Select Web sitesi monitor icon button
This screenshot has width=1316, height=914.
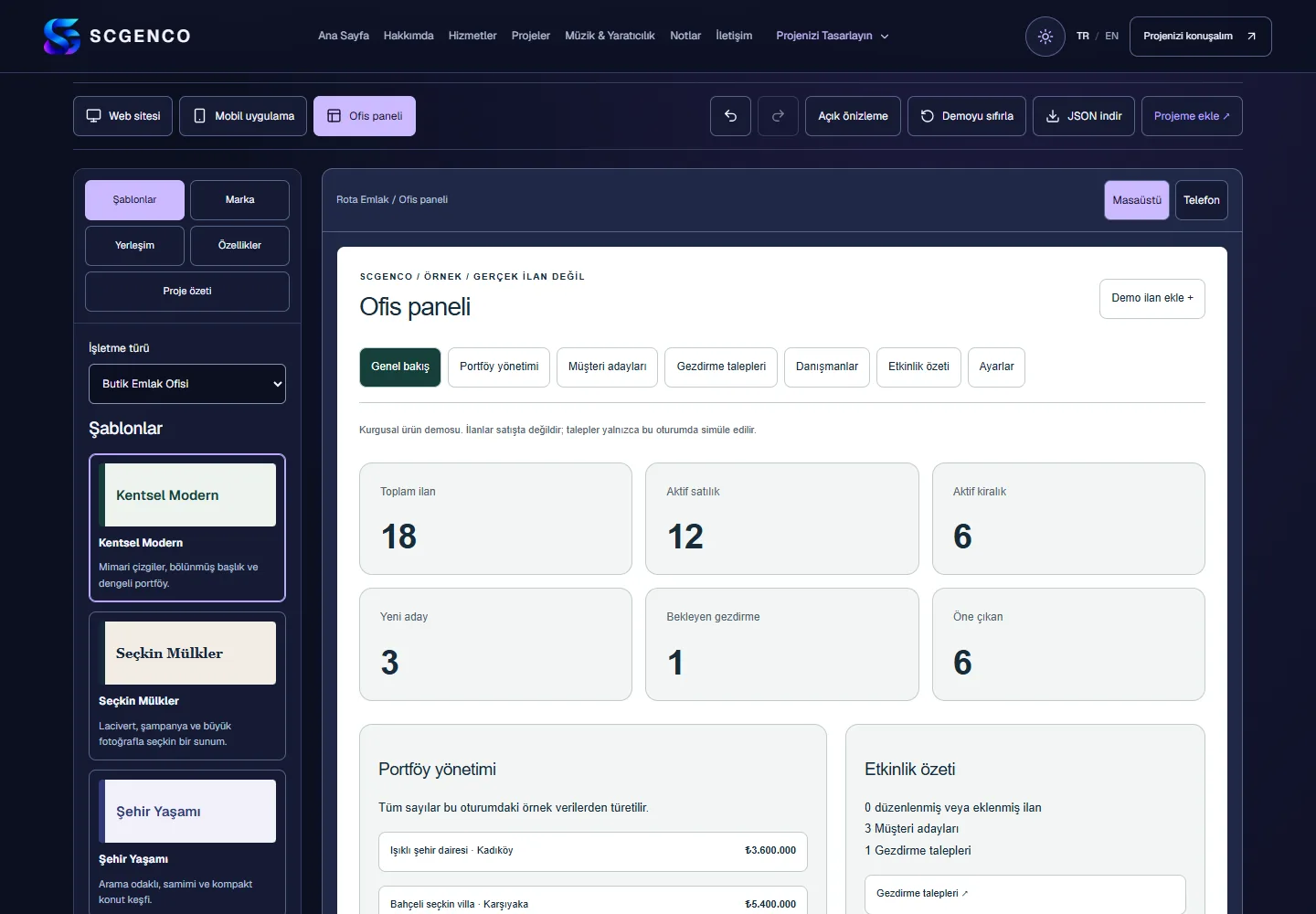coord(122,116)
